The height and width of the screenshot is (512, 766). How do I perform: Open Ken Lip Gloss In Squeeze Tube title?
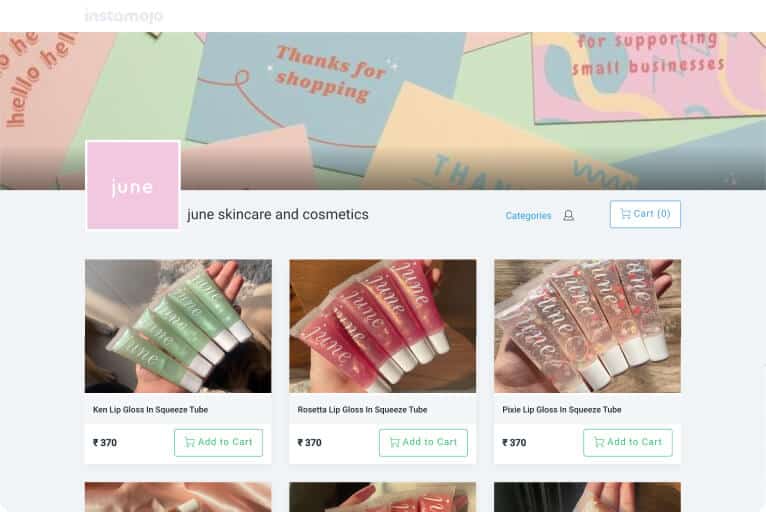(x=150, y=409)
